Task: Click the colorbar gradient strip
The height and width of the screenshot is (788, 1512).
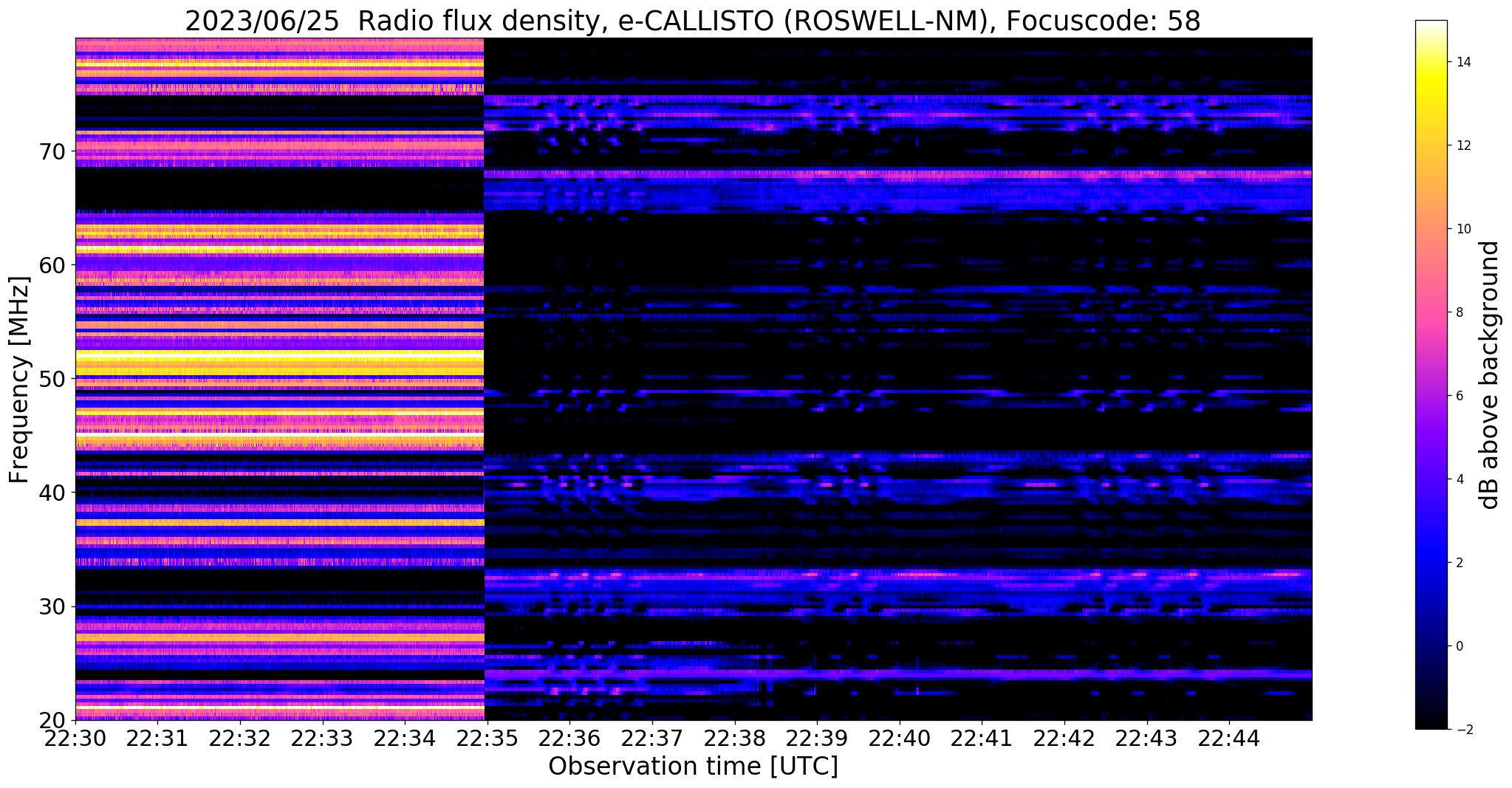Action: (1431, 374)
